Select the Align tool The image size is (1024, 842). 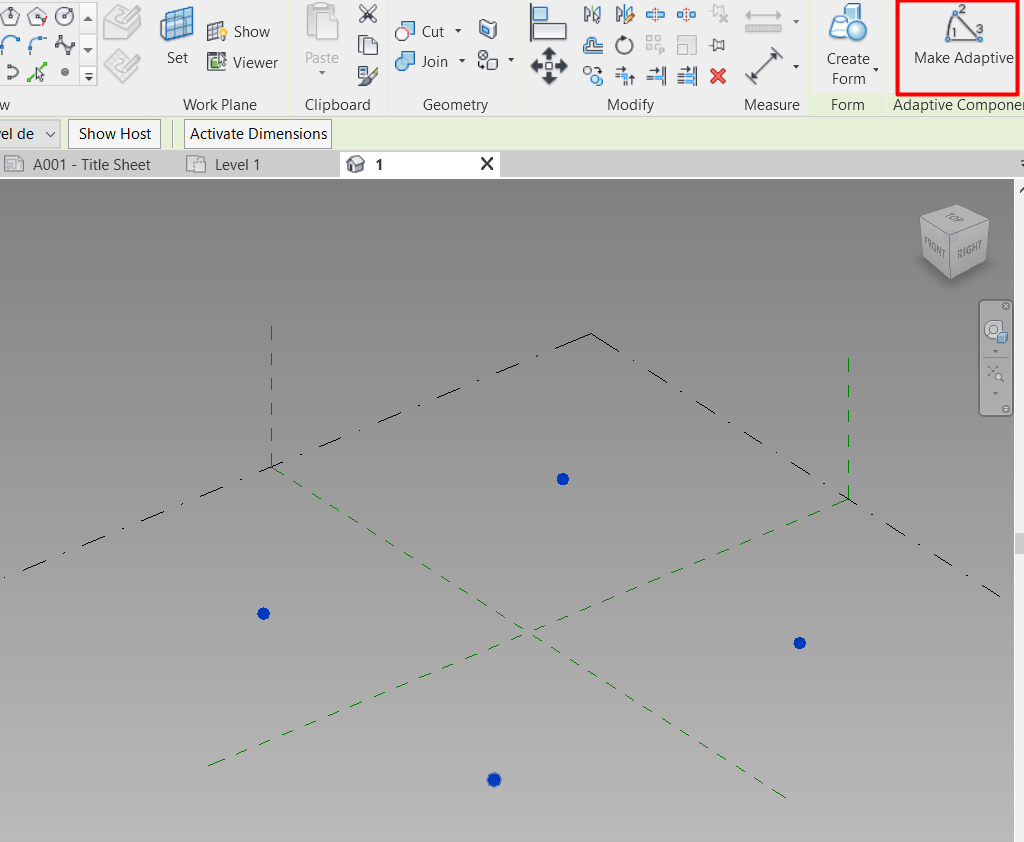click(x=548, y=23)
